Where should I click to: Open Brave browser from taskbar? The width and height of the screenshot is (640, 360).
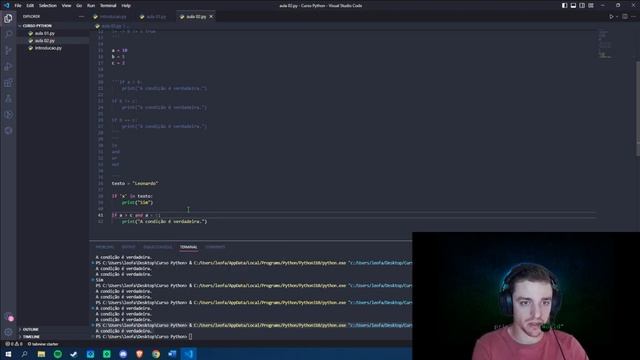point(139,354)
